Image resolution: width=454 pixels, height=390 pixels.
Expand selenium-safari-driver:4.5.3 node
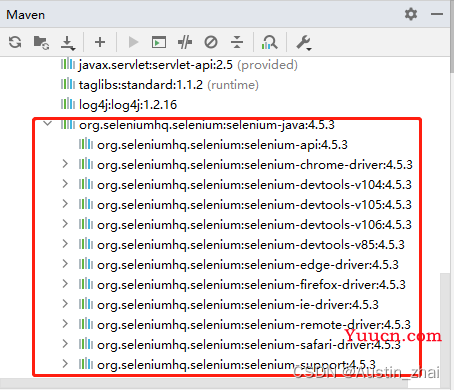(x=65, y=344)
